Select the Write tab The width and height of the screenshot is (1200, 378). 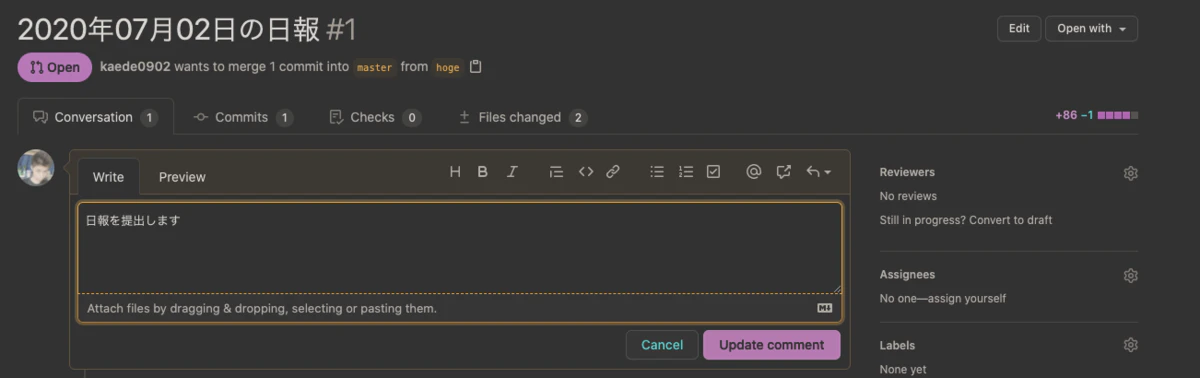[108, 177]
